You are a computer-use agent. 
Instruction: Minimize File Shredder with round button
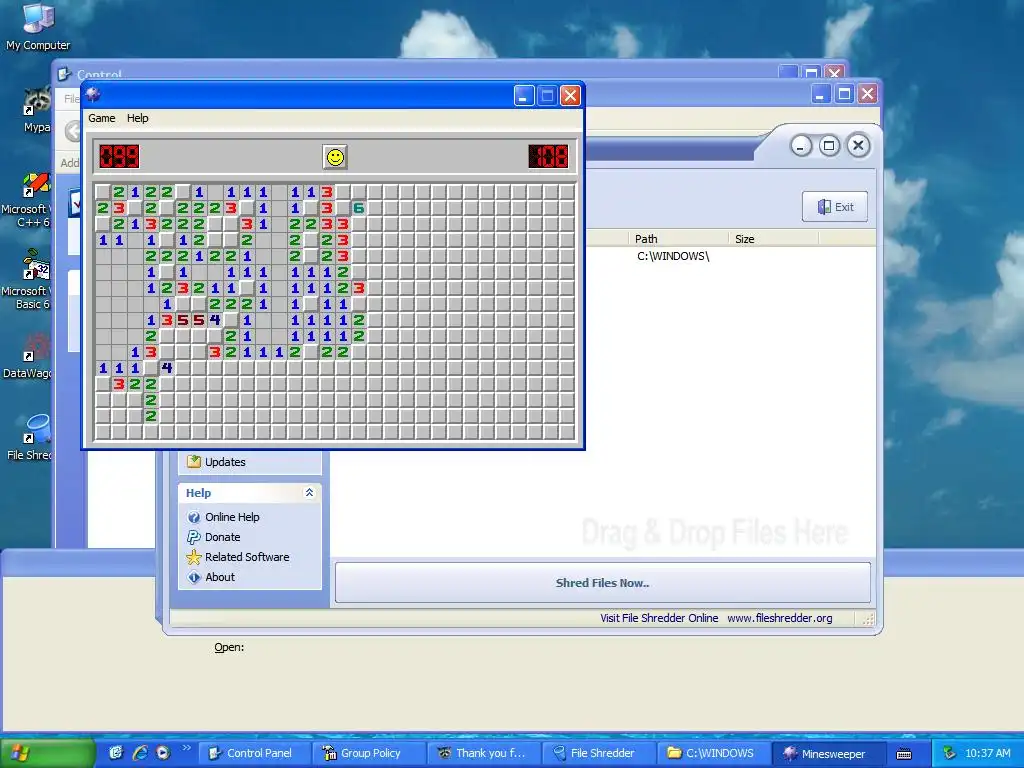(x=801, y=146)
